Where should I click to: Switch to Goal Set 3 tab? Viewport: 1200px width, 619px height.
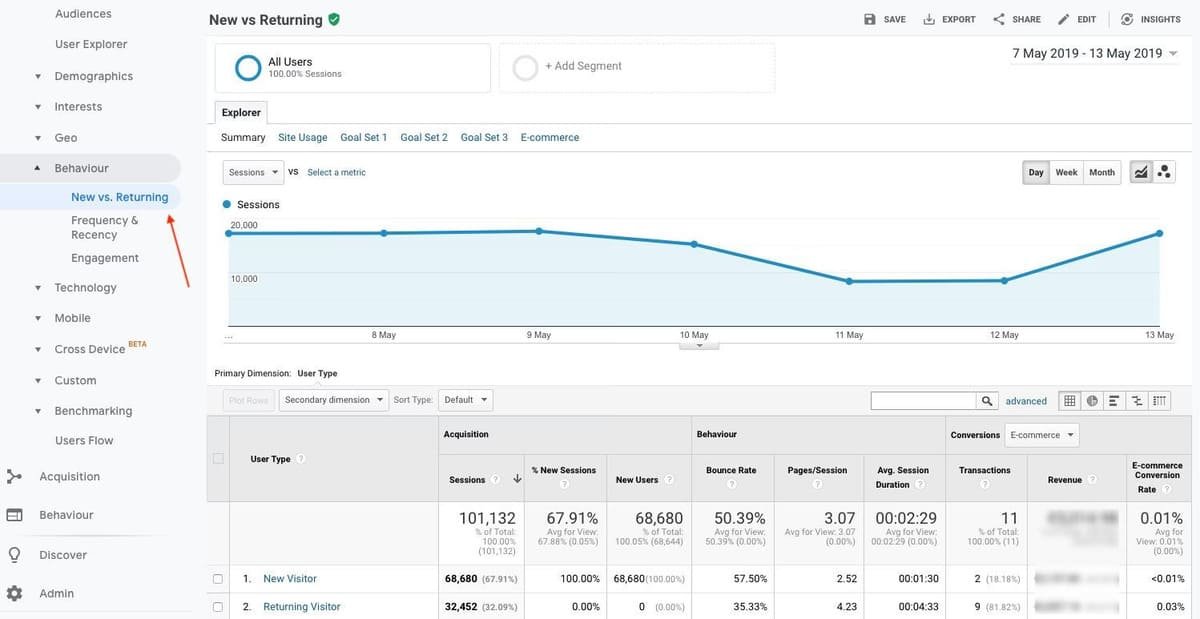click(484, 137)
